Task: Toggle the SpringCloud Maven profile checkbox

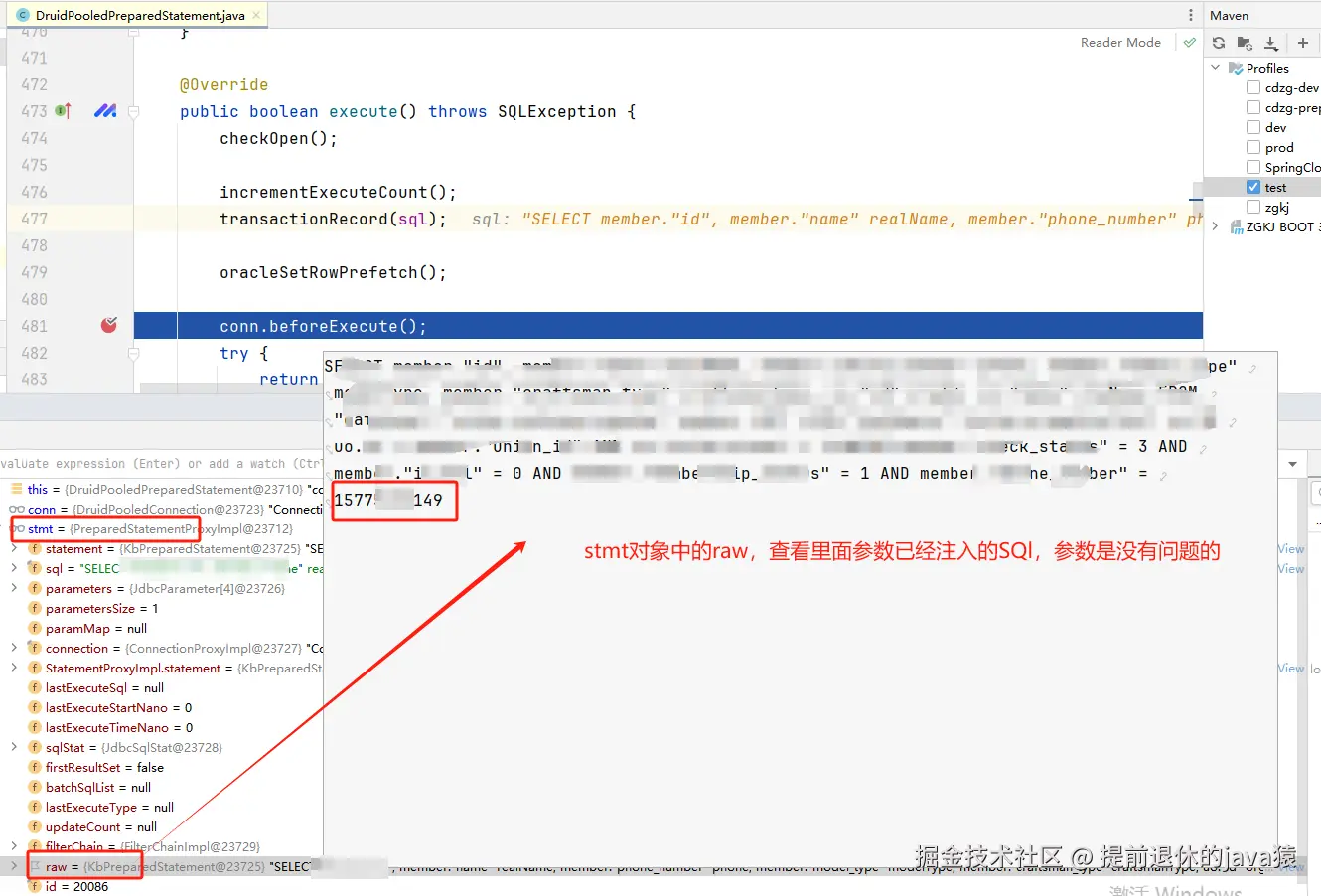Action: pos(1253,167)
